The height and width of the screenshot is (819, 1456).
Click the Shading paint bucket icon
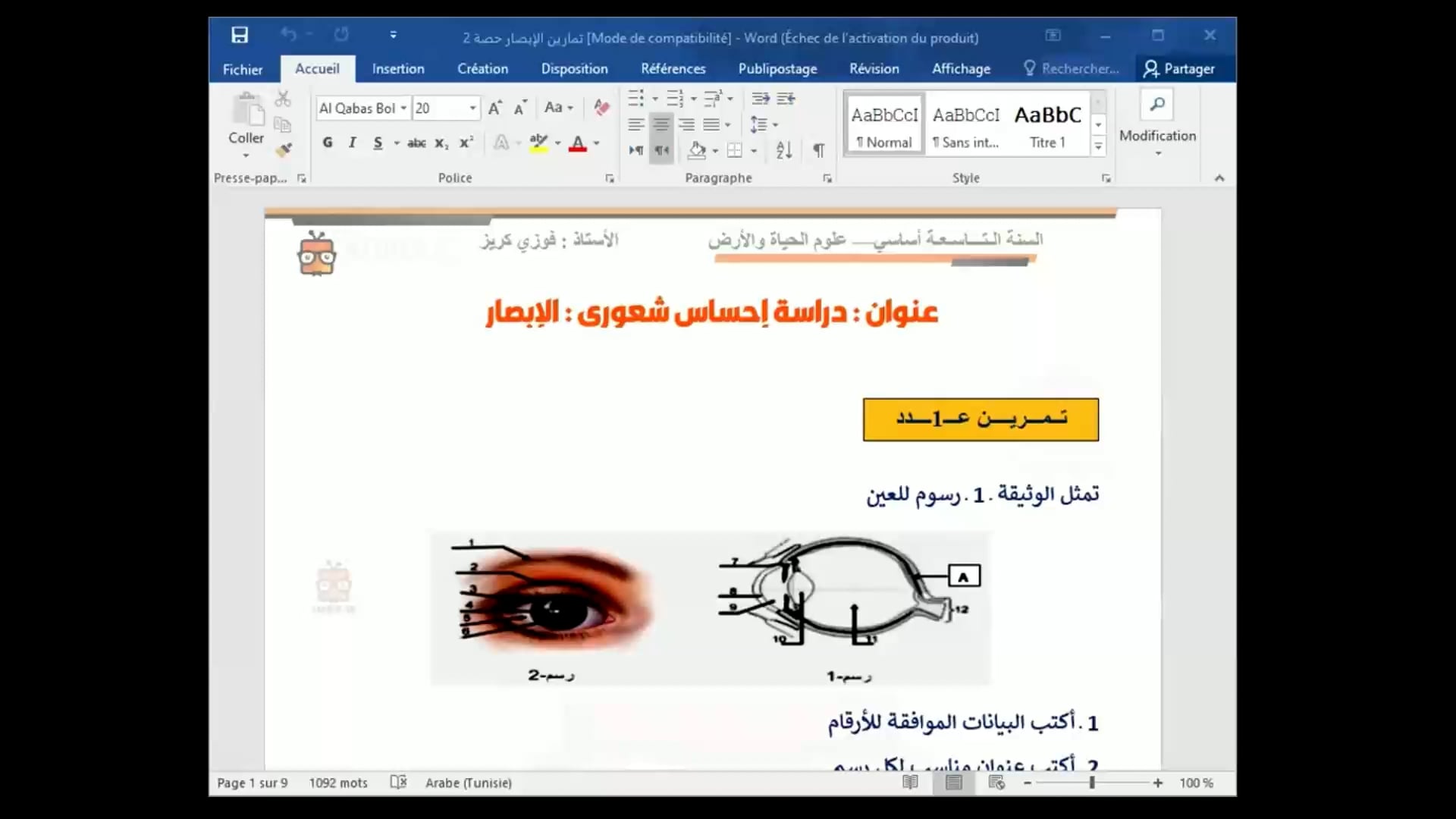tap(697, 150)
